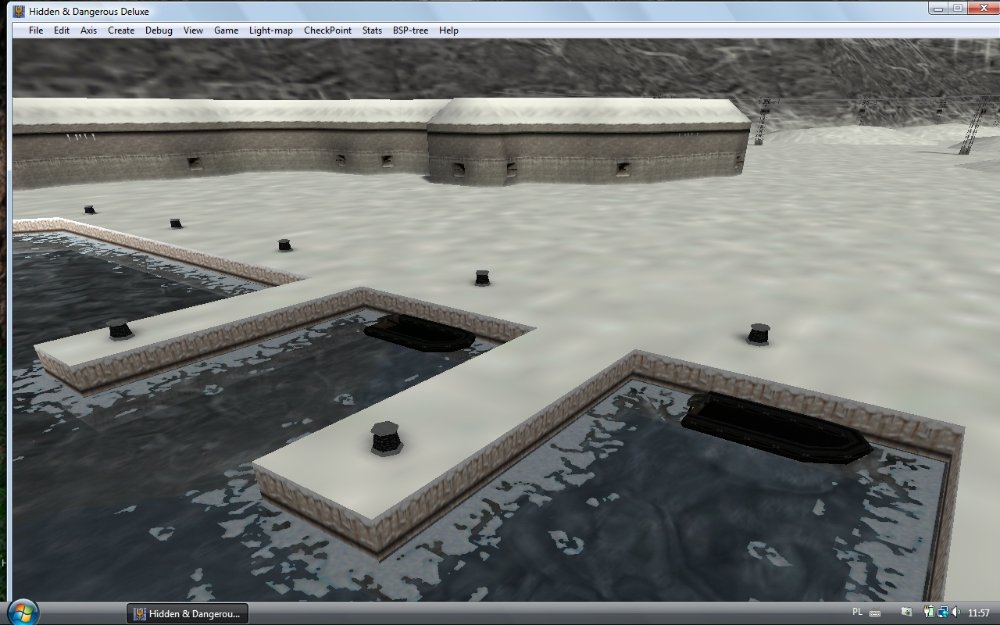Open the Windows Start menu orb
Viewport: 1000px width, 625px height.
pyautogui.click(x=22, y=612)
